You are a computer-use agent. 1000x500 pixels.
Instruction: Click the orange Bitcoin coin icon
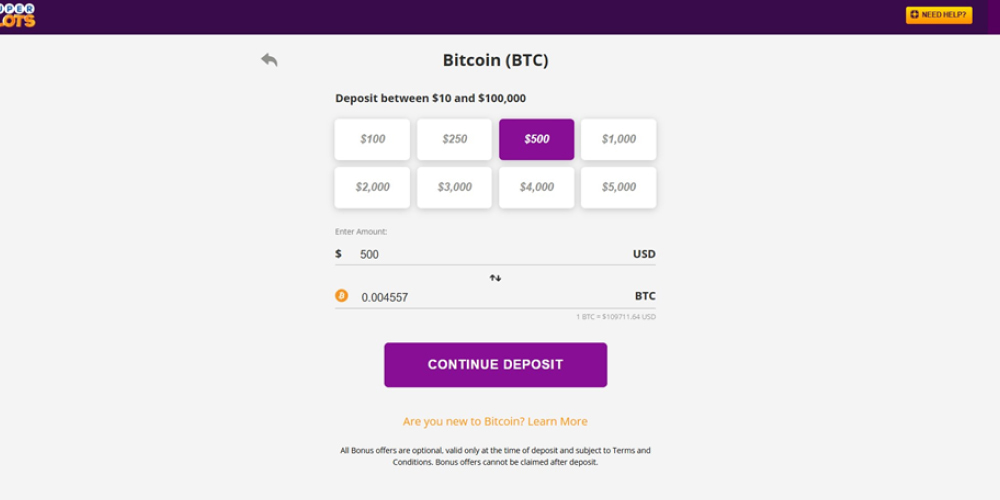pyautogui.click(x=341, y=296)
